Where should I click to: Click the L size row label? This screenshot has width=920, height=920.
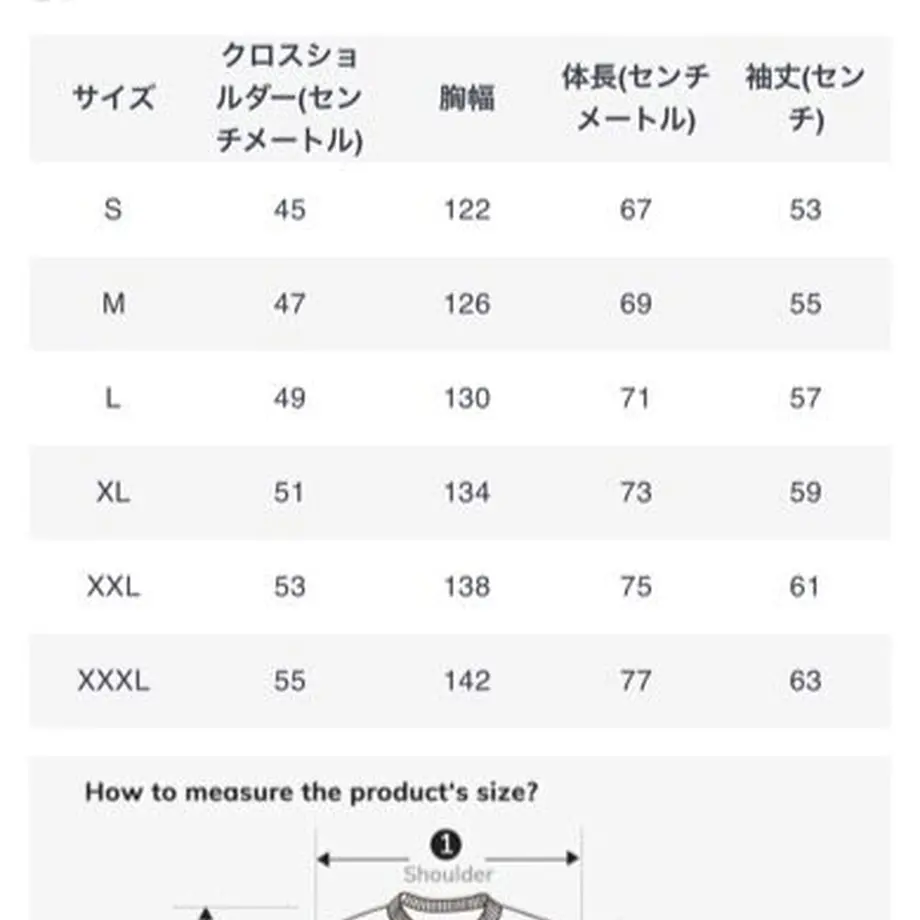coord(113,398)
